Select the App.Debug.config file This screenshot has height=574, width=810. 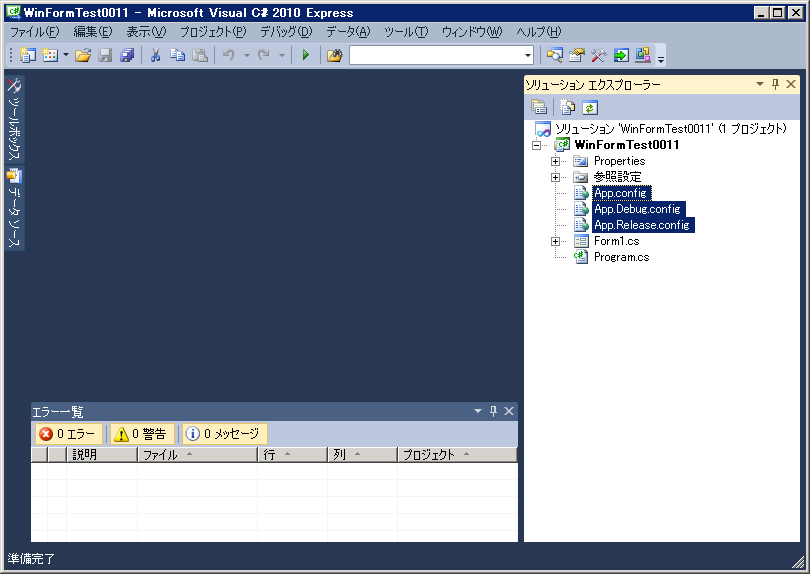[x=638, y=209]
